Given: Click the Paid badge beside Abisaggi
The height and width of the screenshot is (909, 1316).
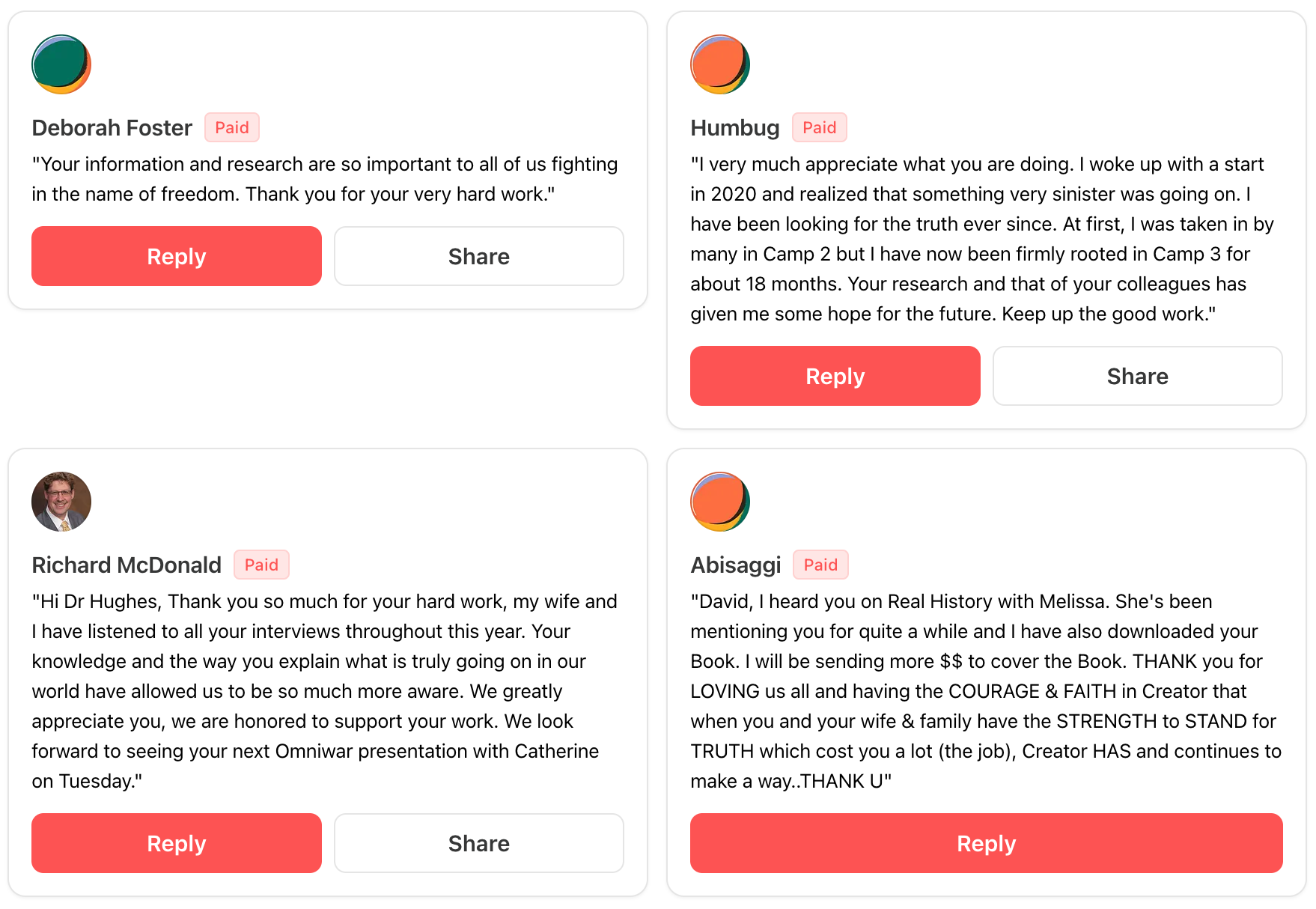Looking at the screenshot, I should (x=821, y=565).
